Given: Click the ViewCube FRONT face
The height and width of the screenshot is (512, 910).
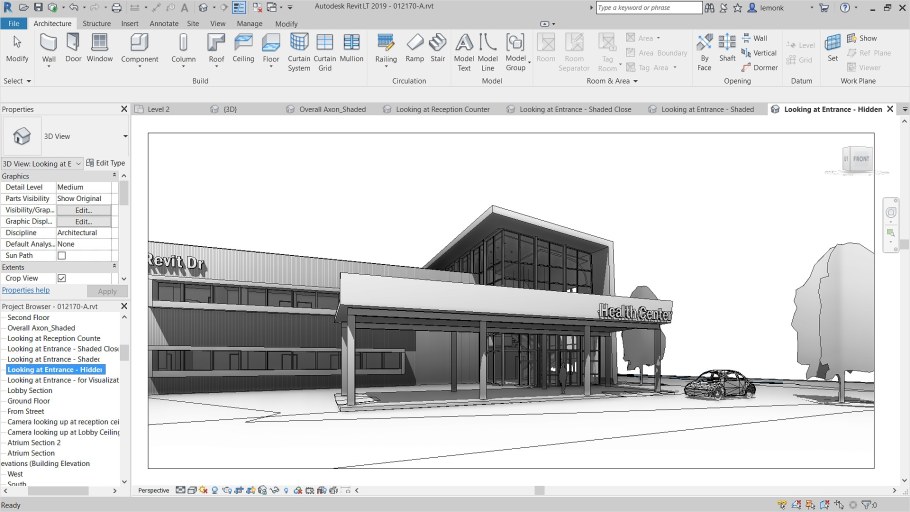Looking at the screenshot, I should tap(859, 159).
